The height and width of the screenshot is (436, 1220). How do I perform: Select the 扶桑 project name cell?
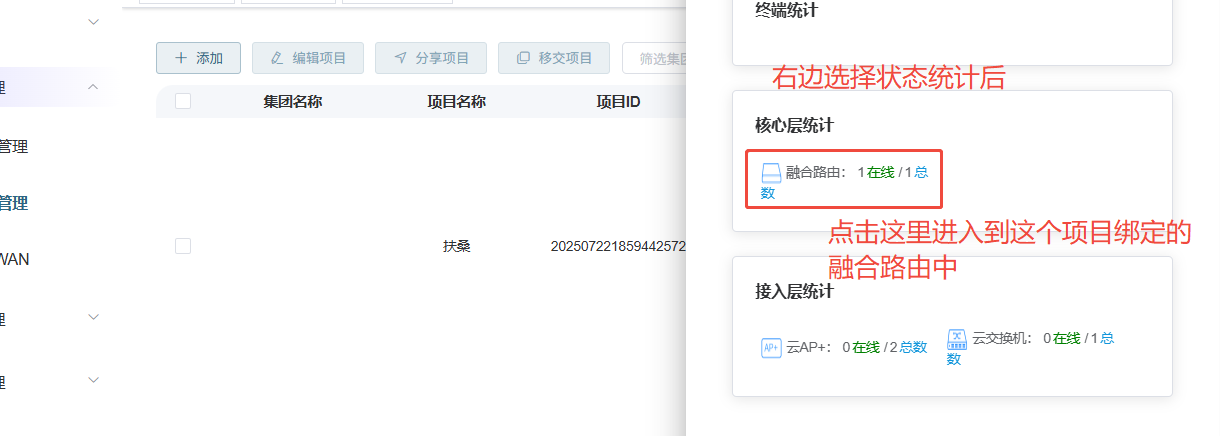pyautogui.click(x=457, y=246)
